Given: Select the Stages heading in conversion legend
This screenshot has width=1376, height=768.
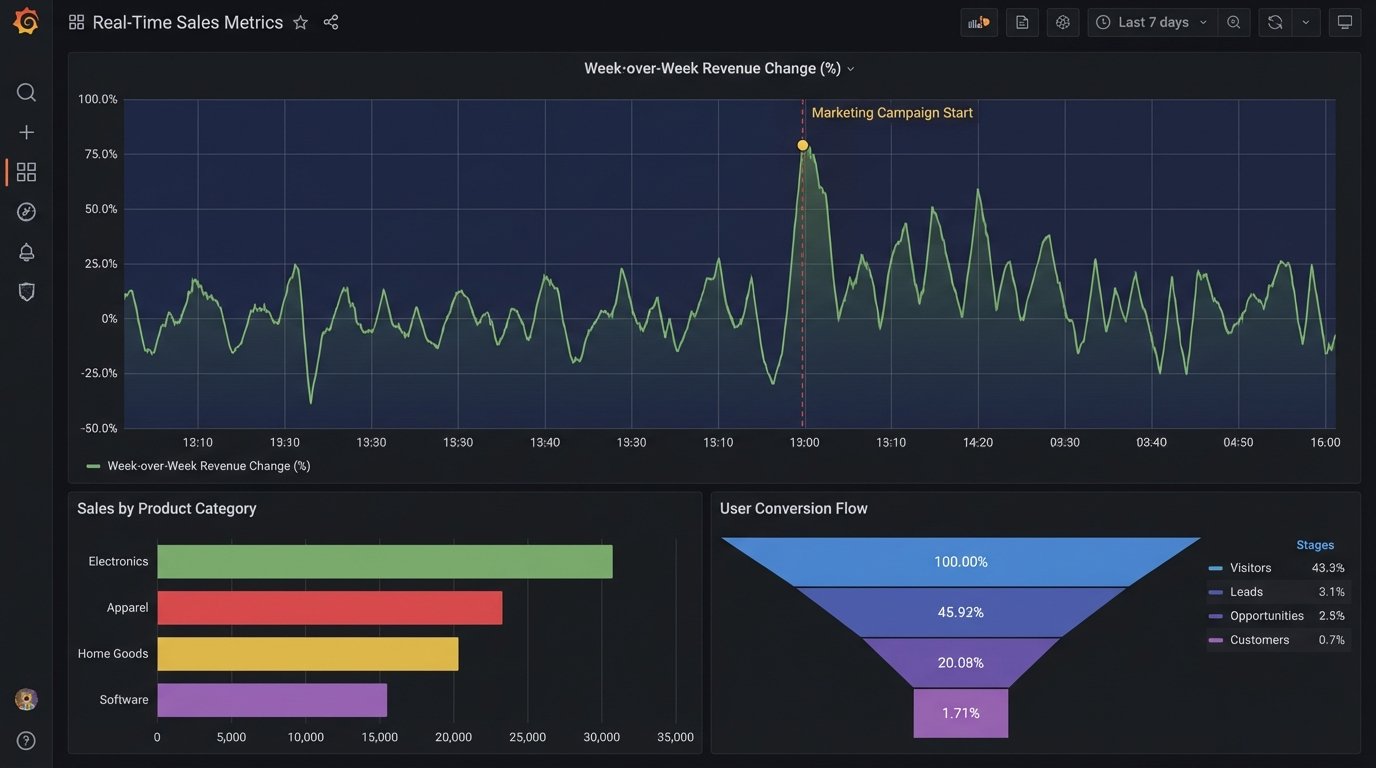Looking at the screenshot, I should coord(1315,544).
